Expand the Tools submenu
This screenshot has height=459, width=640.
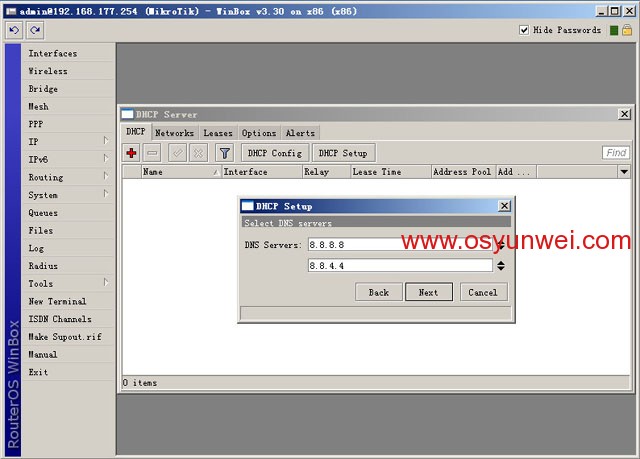pyautogui.click(x=106, y=282)
